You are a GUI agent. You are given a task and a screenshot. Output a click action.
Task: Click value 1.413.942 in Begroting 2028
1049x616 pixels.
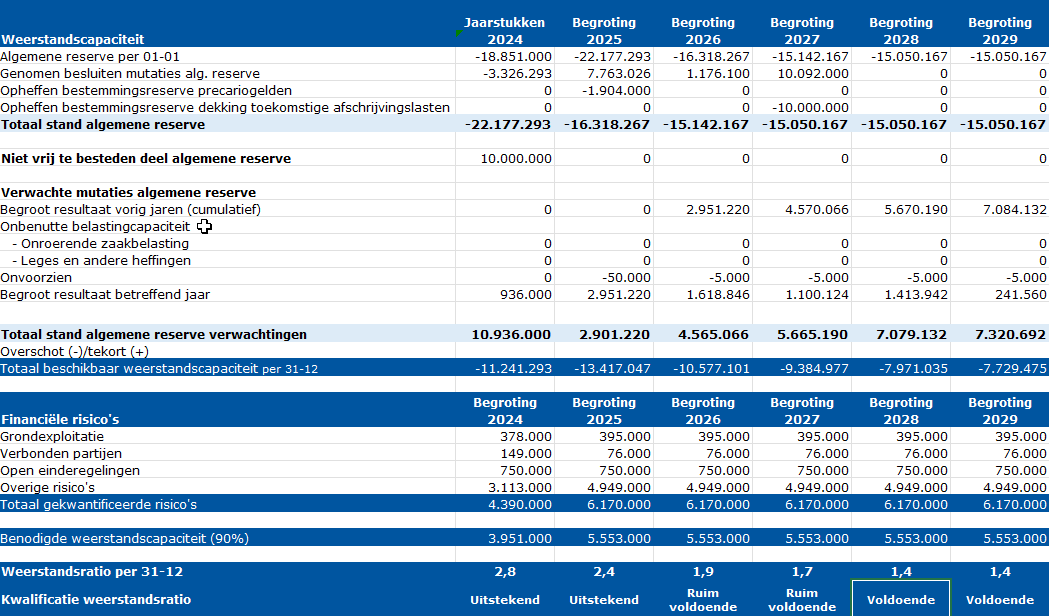pos(916,294)
